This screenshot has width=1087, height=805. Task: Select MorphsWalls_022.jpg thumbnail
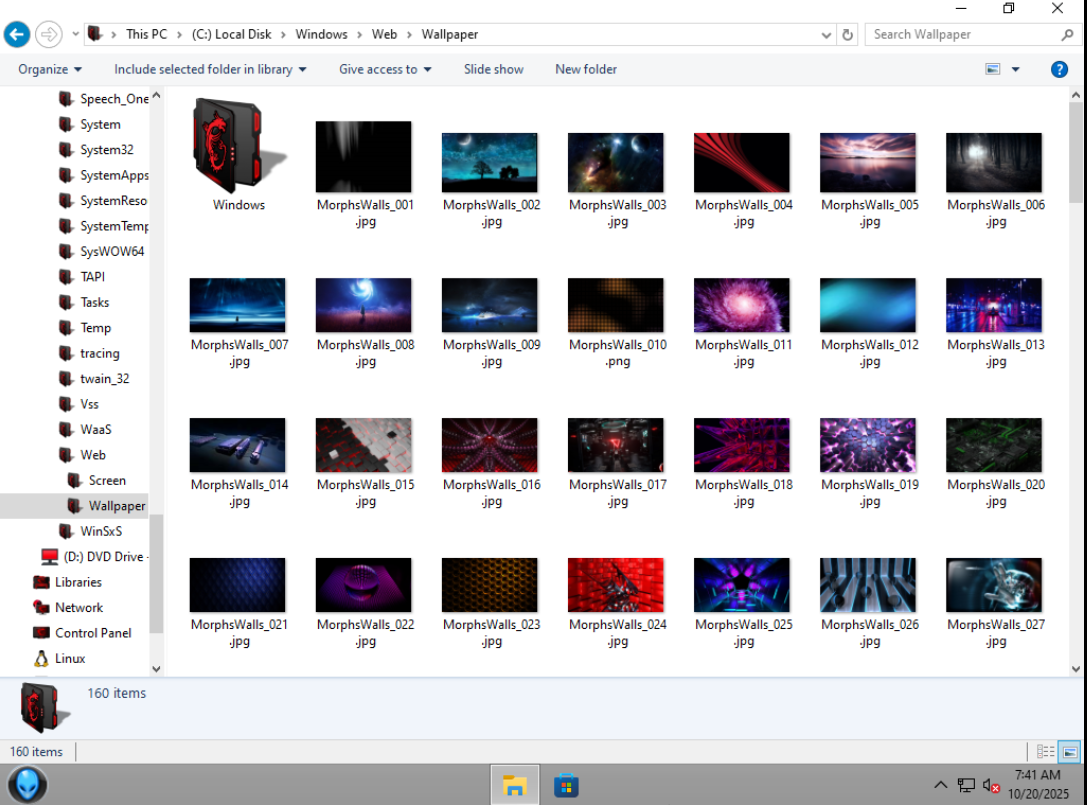363,585
